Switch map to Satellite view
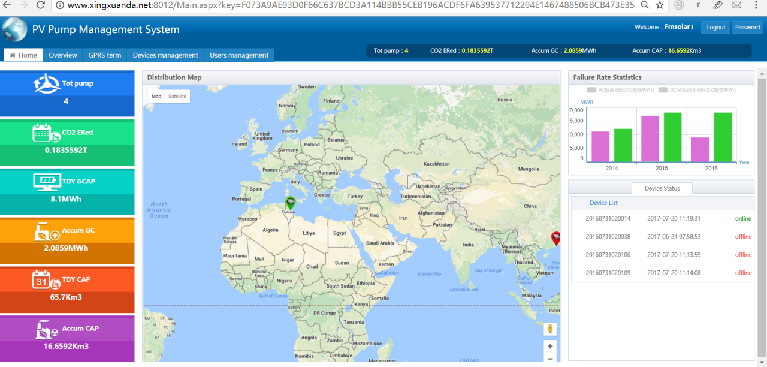This screenshot has height=367, width=767. [x=177, y=96]
